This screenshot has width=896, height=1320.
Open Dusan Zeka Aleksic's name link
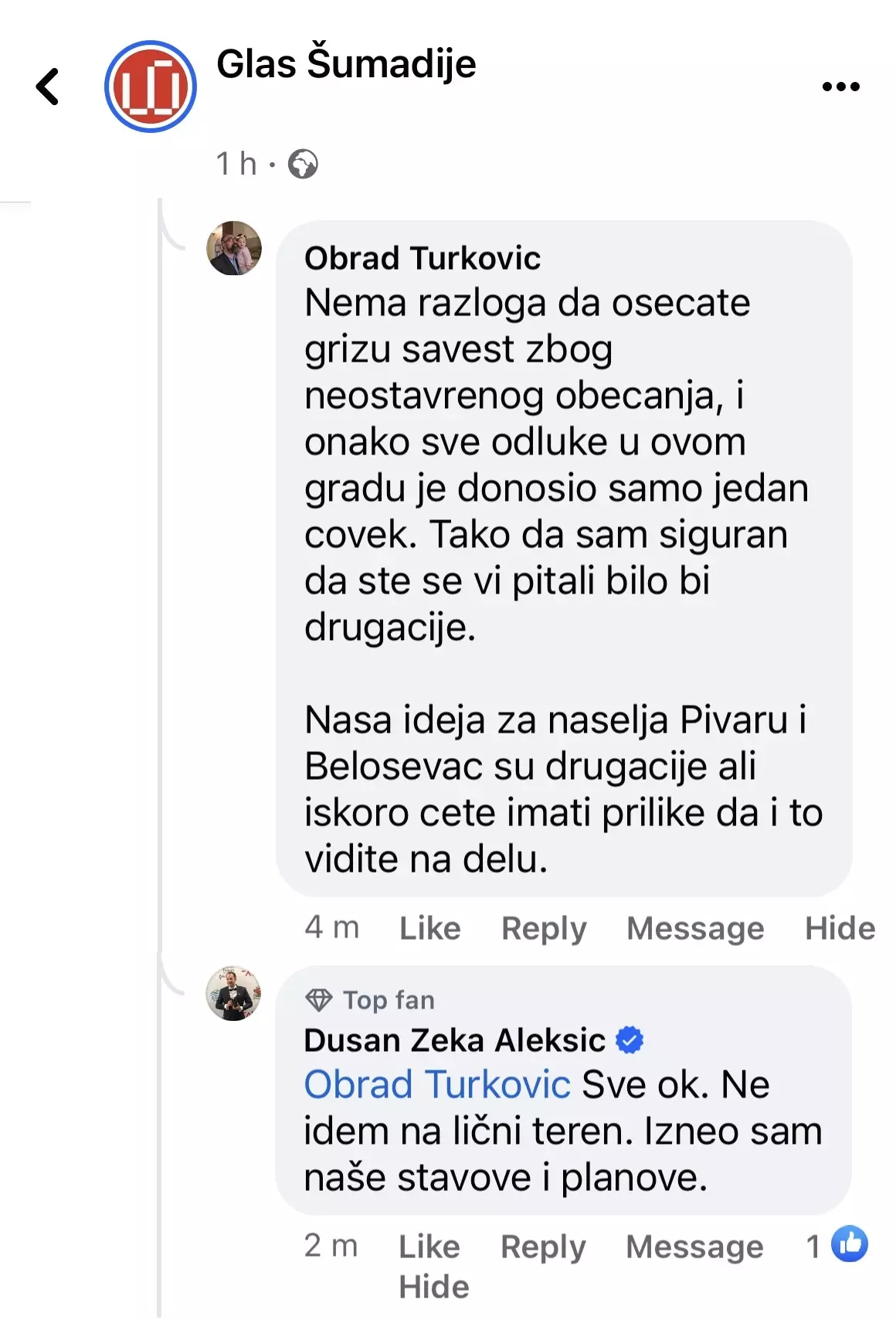click(x=454, y=1040)
